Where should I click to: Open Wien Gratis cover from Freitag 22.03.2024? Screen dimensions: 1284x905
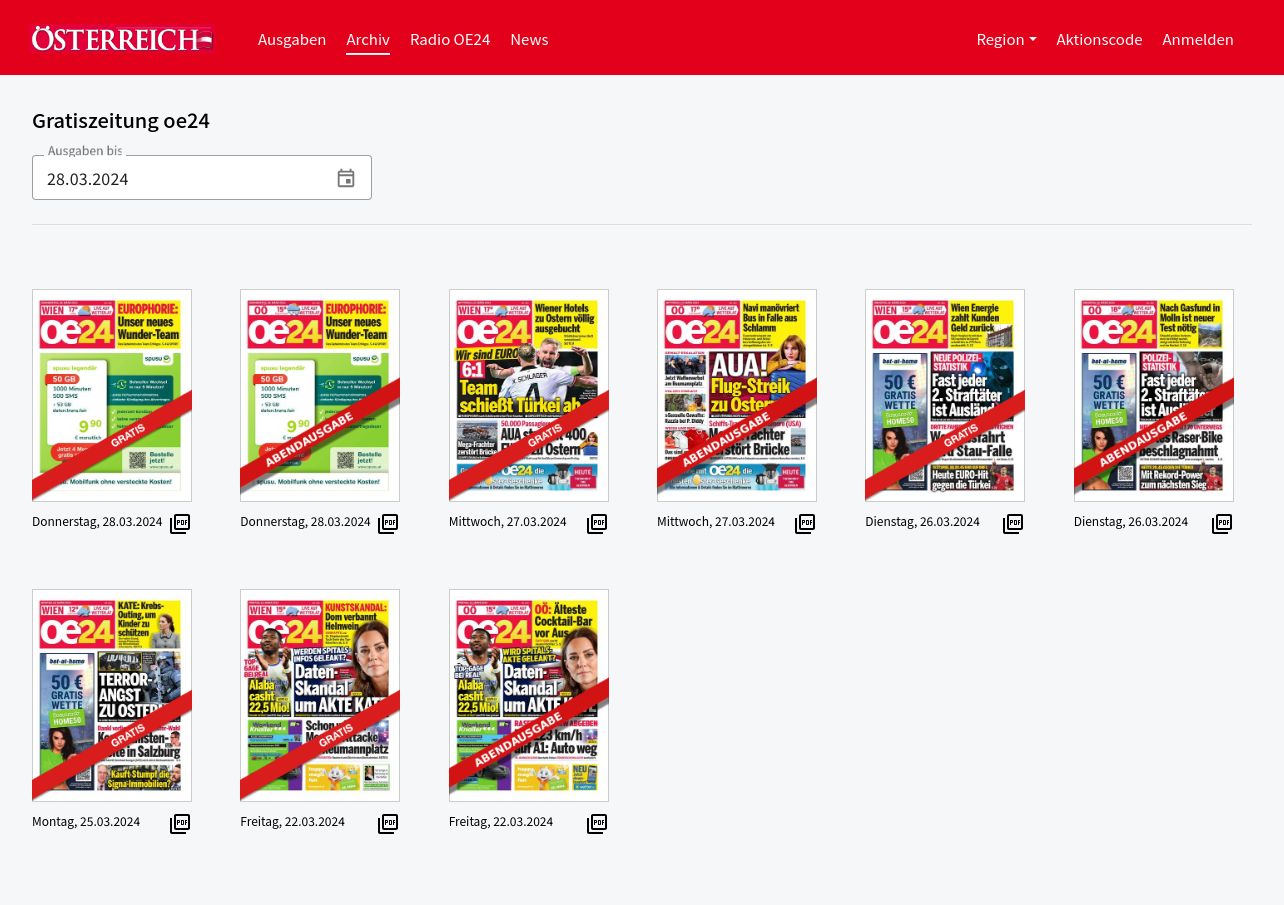(320, 695)
